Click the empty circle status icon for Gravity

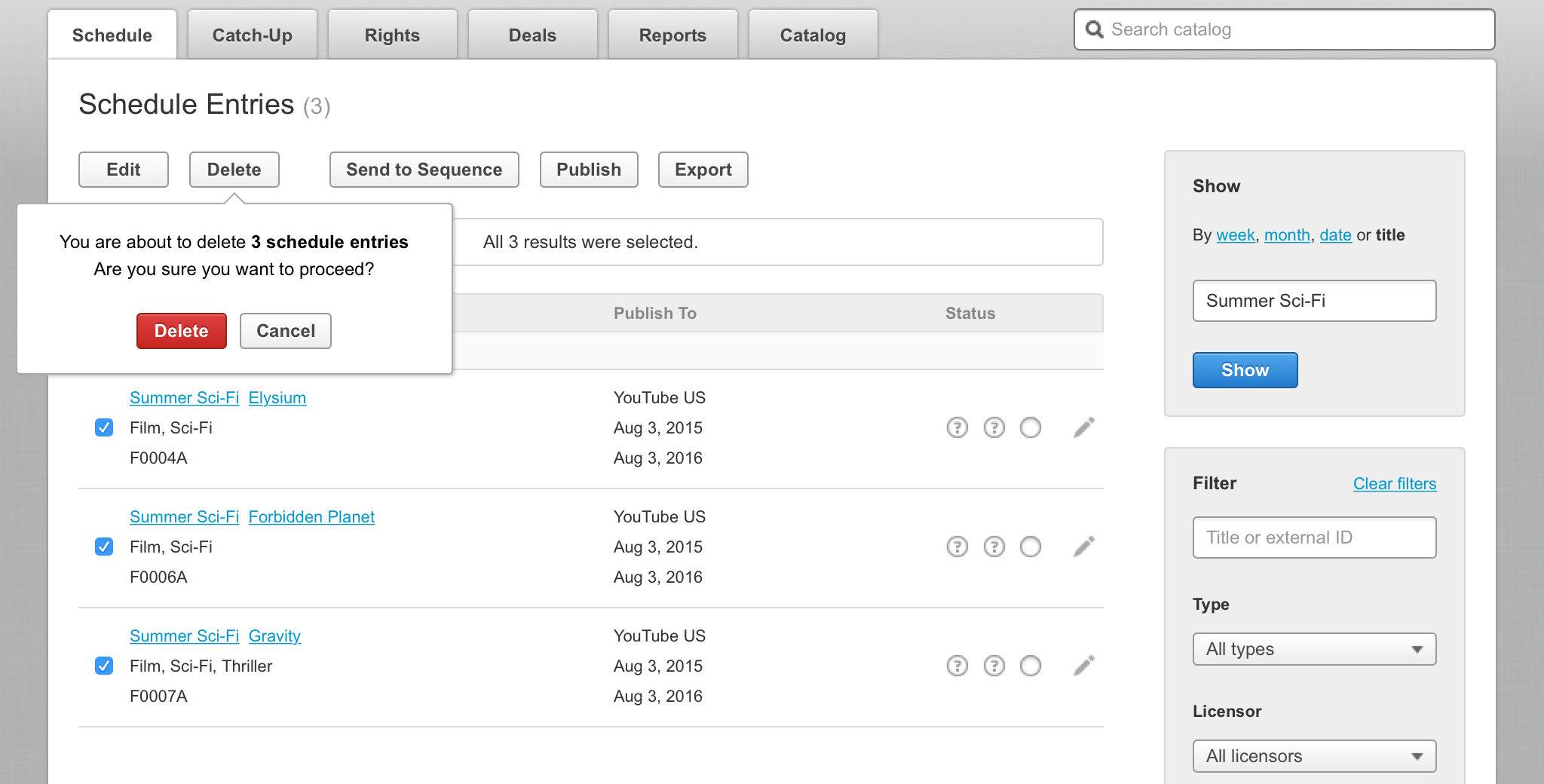pyautogui.click(x=1030, y=666)
